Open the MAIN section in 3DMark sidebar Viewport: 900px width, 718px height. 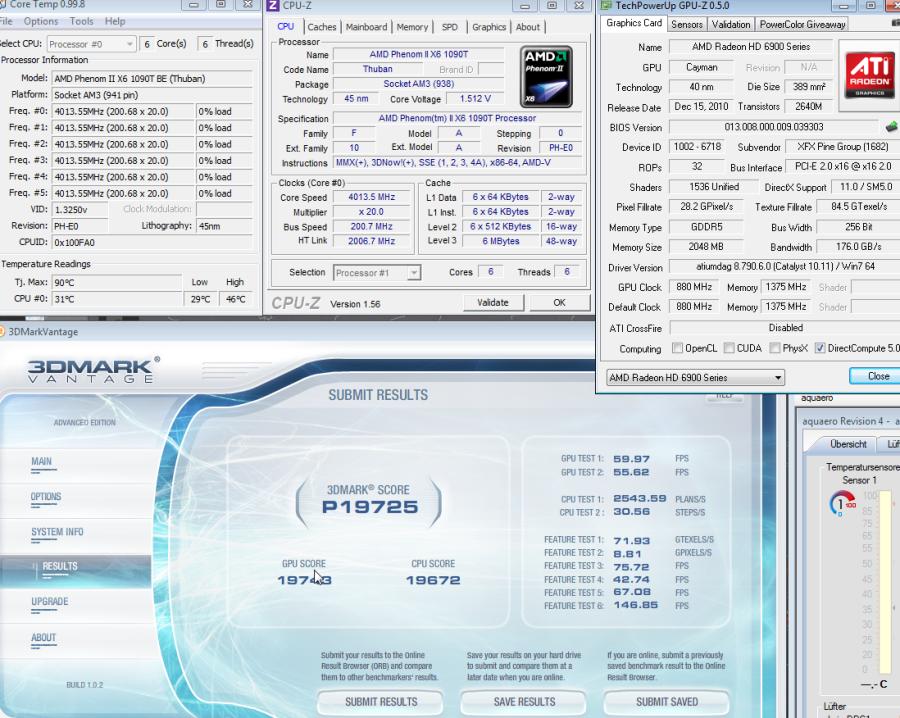(x=41, y=461)
